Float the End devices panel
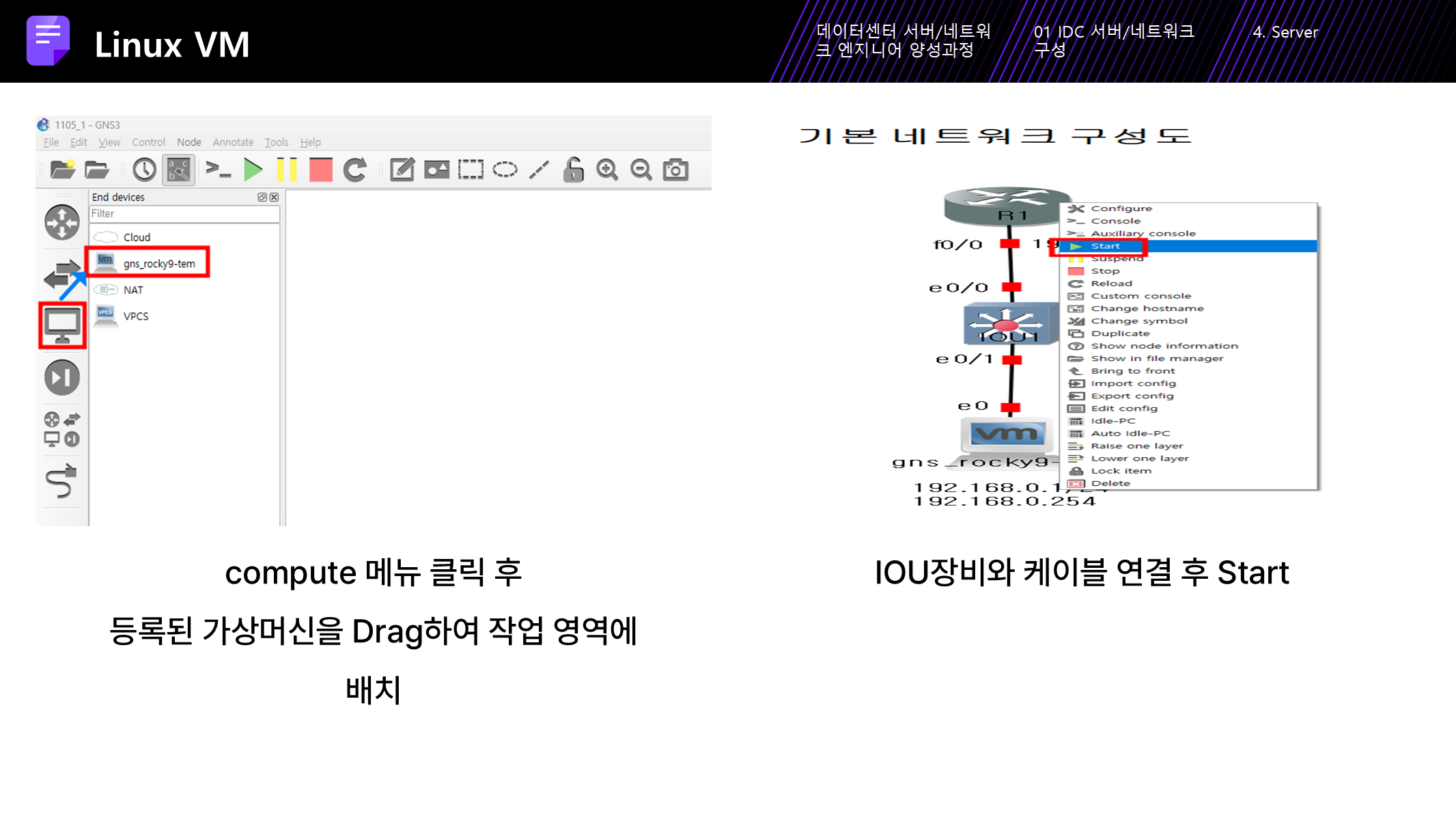This screenshot has width=1456, height=820. point(262,197)
